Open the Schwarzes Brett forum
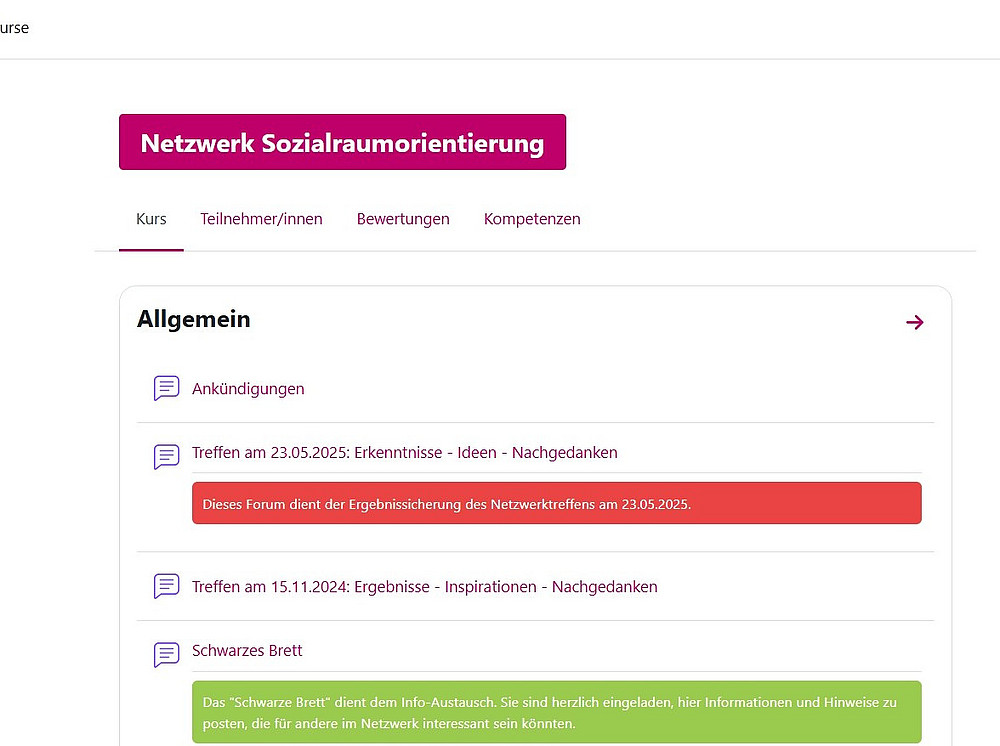This screenshot has width=1000, height=746. click(247, 650)
